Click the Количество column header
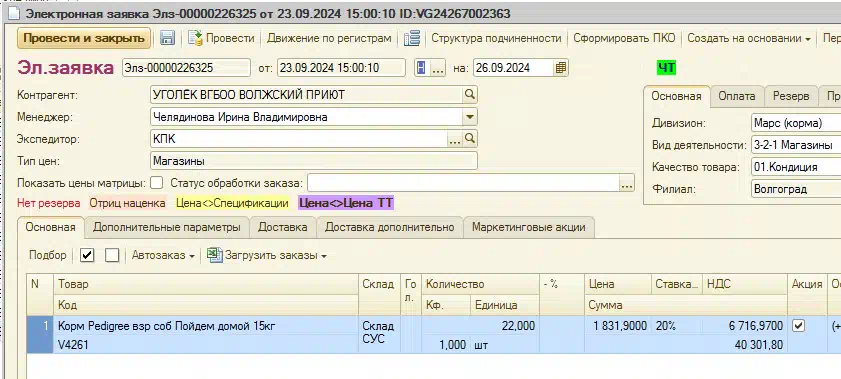The height and width of the screenshot is (379, 841). point(481,284)
